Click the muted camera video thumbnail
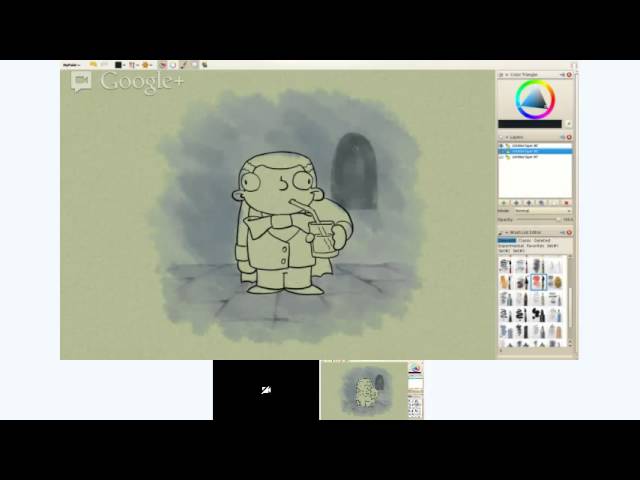640x480 pixels. tap(266, 390)
